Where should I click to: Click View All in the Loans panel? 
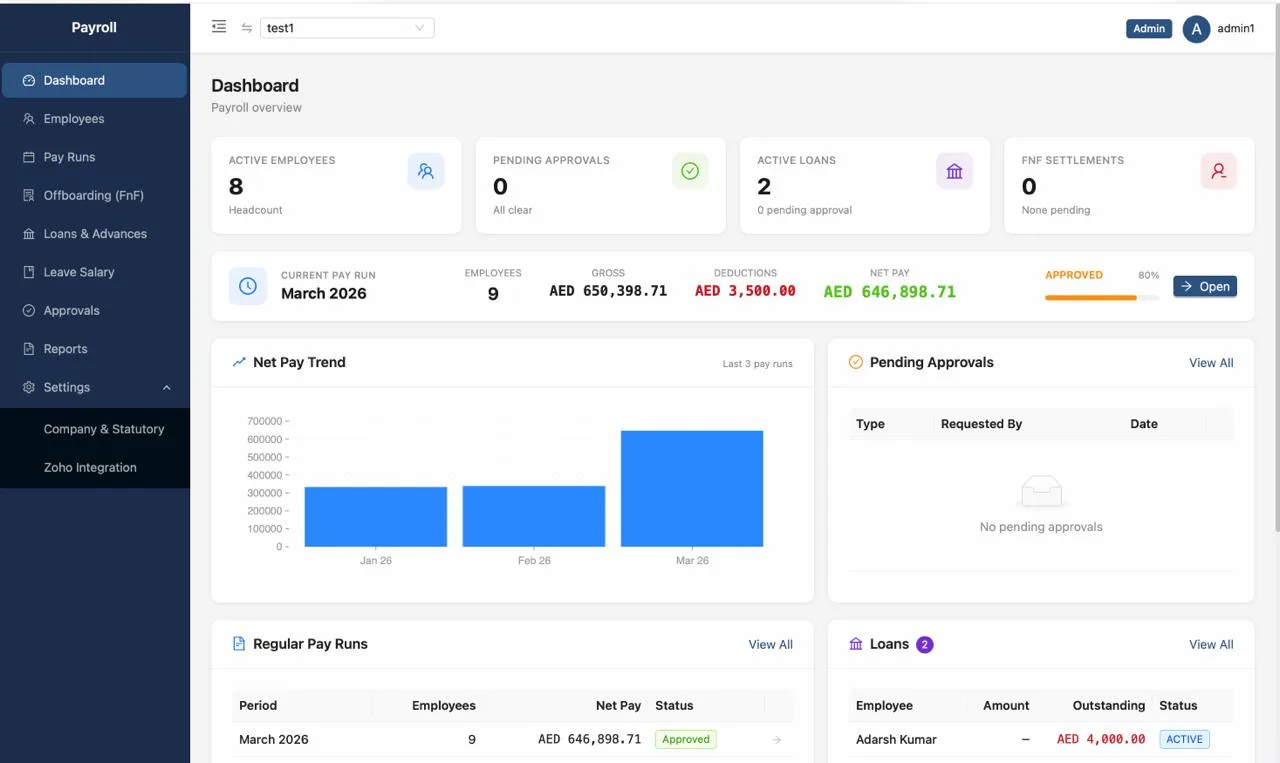1211,645
